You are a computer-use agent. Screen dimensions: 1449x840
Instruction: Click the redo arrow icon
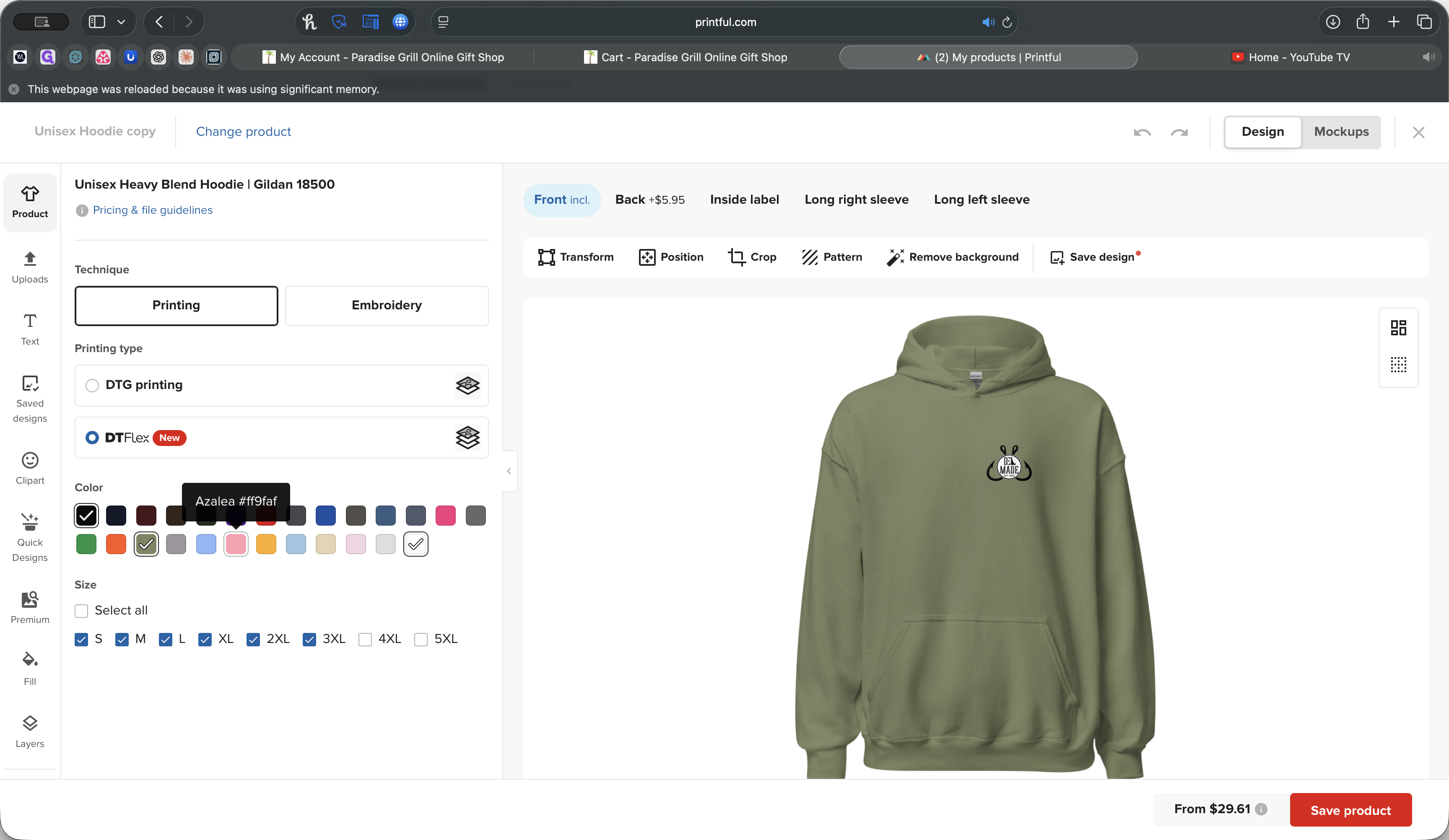[x=1179, y=133]
